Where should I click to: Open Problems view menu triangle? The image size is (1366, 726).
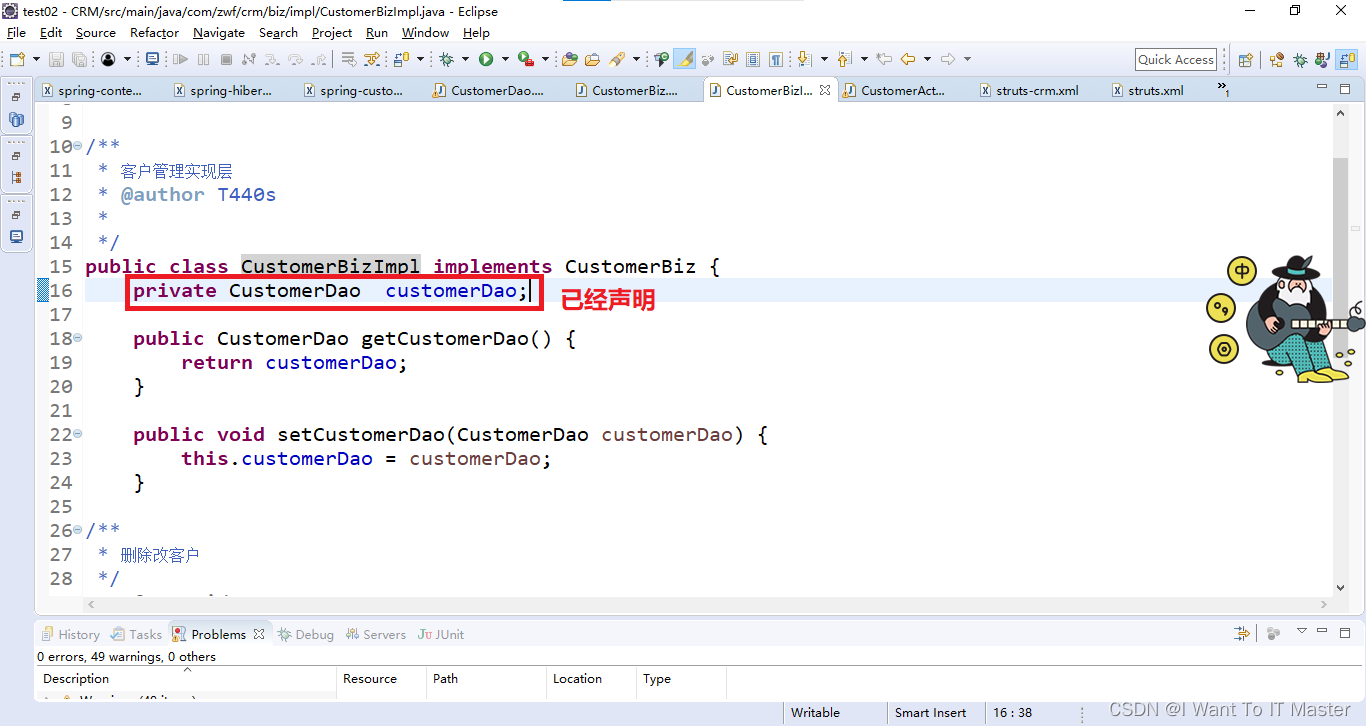[x=1301, y=633]
